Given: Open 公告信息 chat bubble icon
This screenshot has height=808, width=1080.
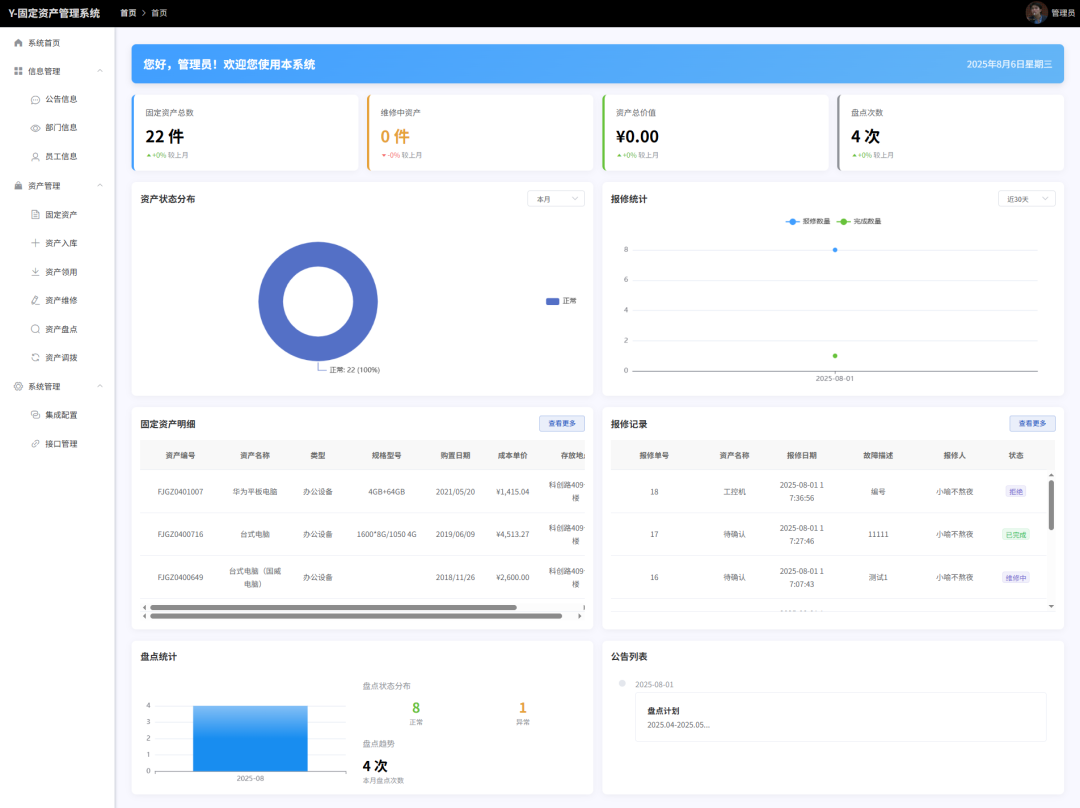Looking at the screenshot, I should [x=35, y=100].
